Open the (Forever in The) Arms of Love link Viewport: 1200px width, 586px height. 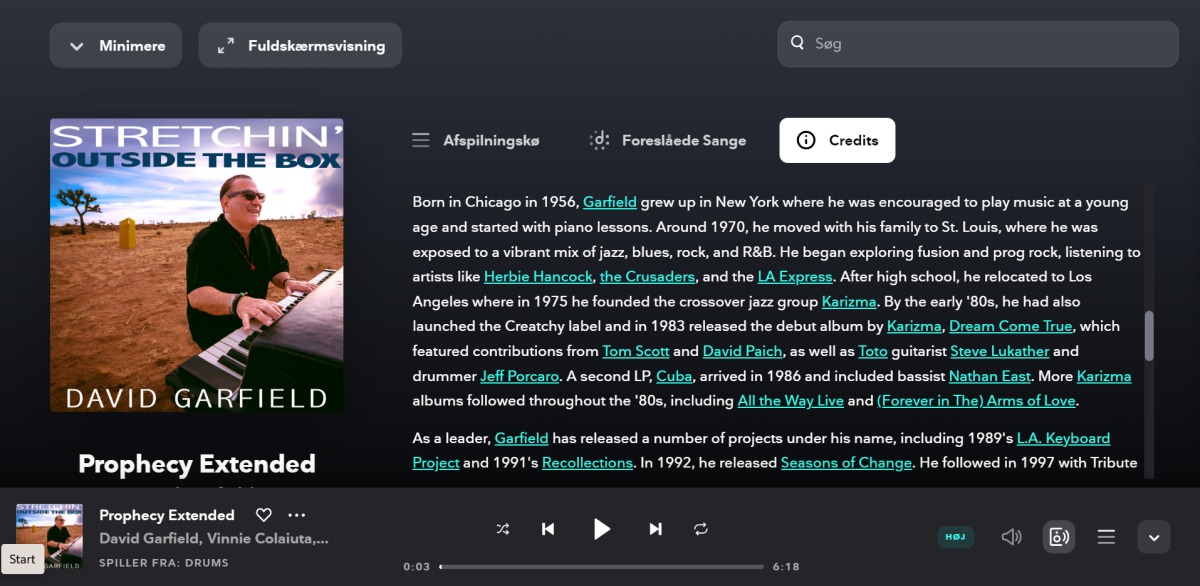[977, 401]
